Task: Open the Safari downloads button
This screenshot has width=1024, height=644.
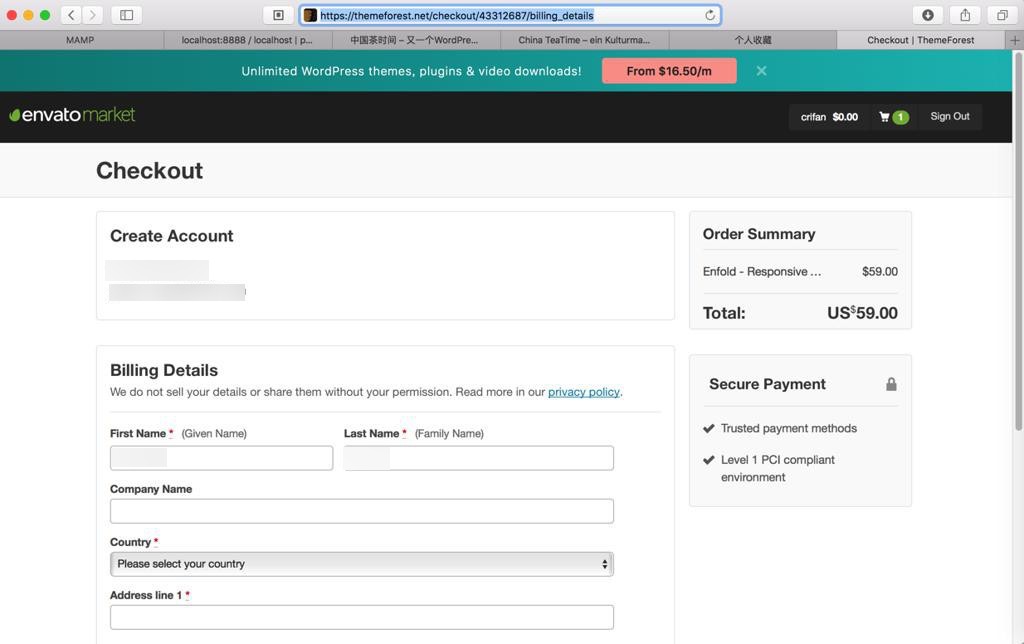Action: [x=928, y=15]
